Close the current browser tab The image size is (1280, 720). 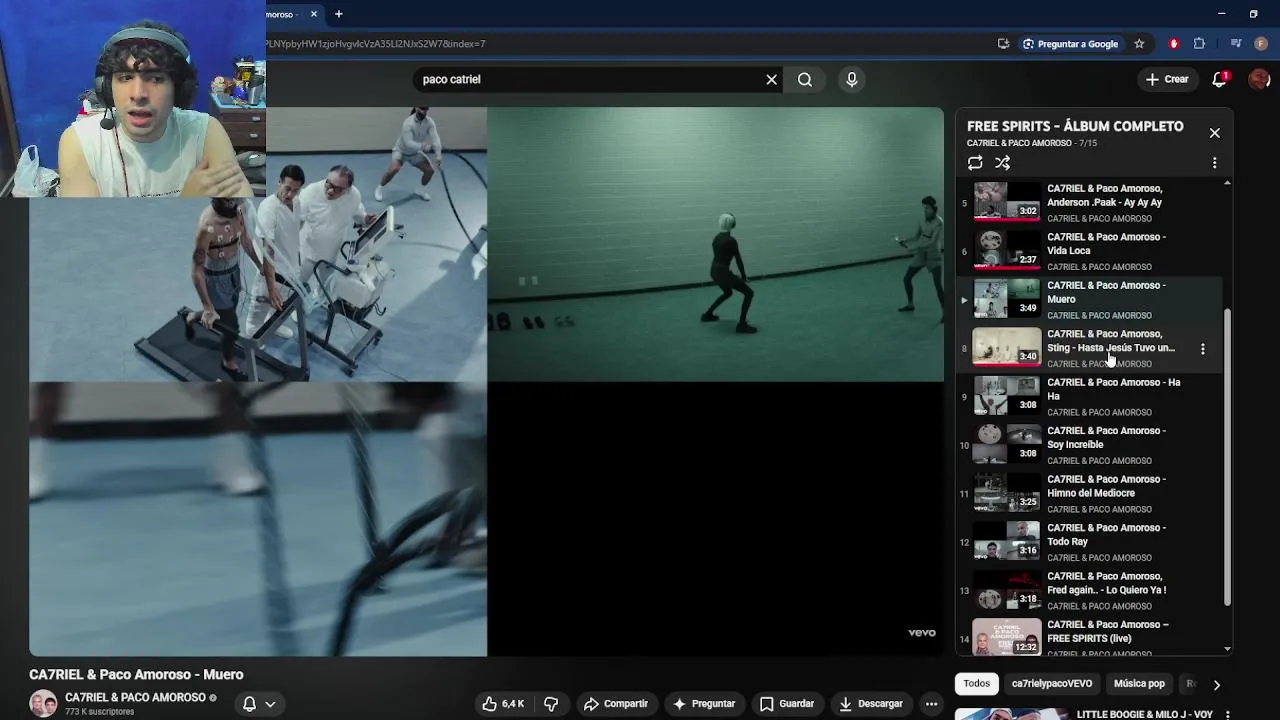(314, 14)
